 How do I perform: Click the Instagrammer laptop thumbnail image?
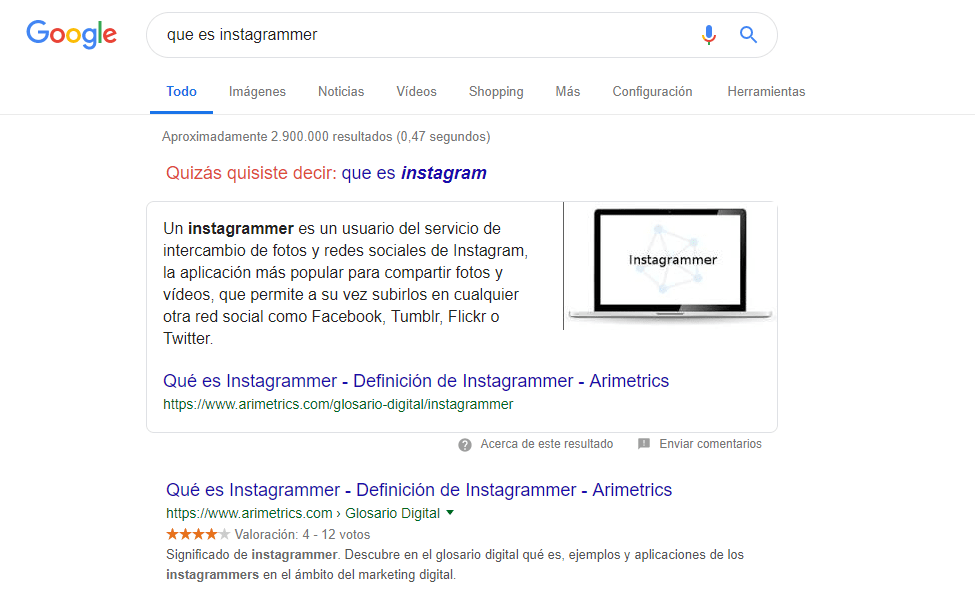click(670, 265)
